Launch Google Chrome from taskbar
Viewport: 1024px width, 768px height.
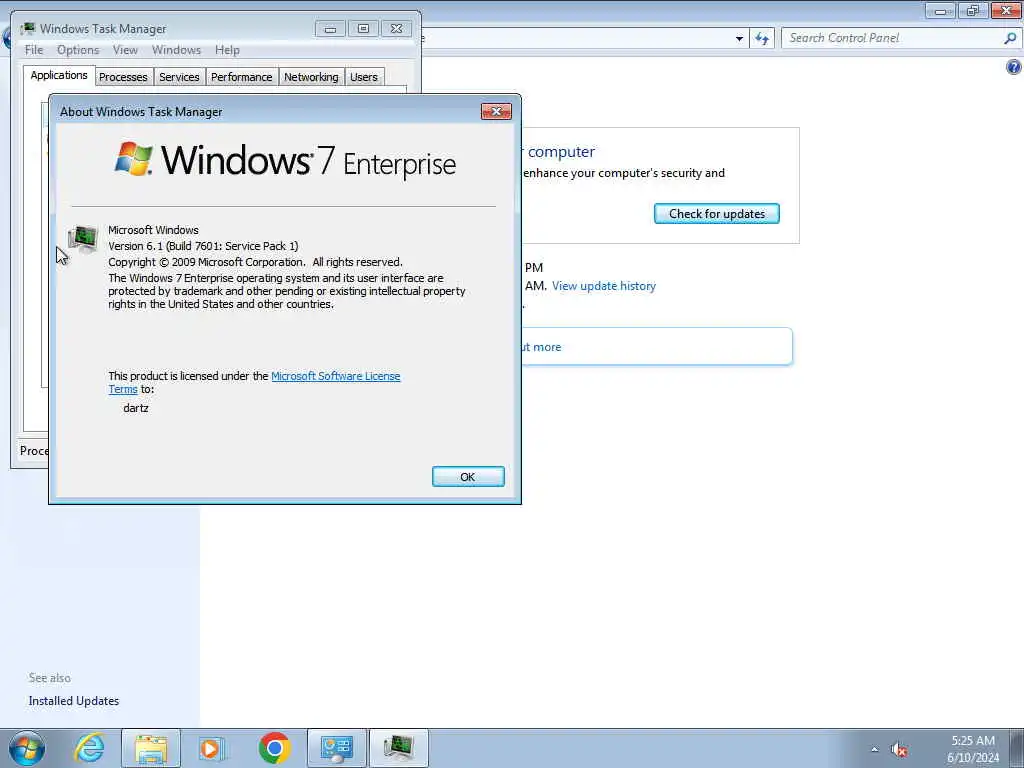coord(274,748)
